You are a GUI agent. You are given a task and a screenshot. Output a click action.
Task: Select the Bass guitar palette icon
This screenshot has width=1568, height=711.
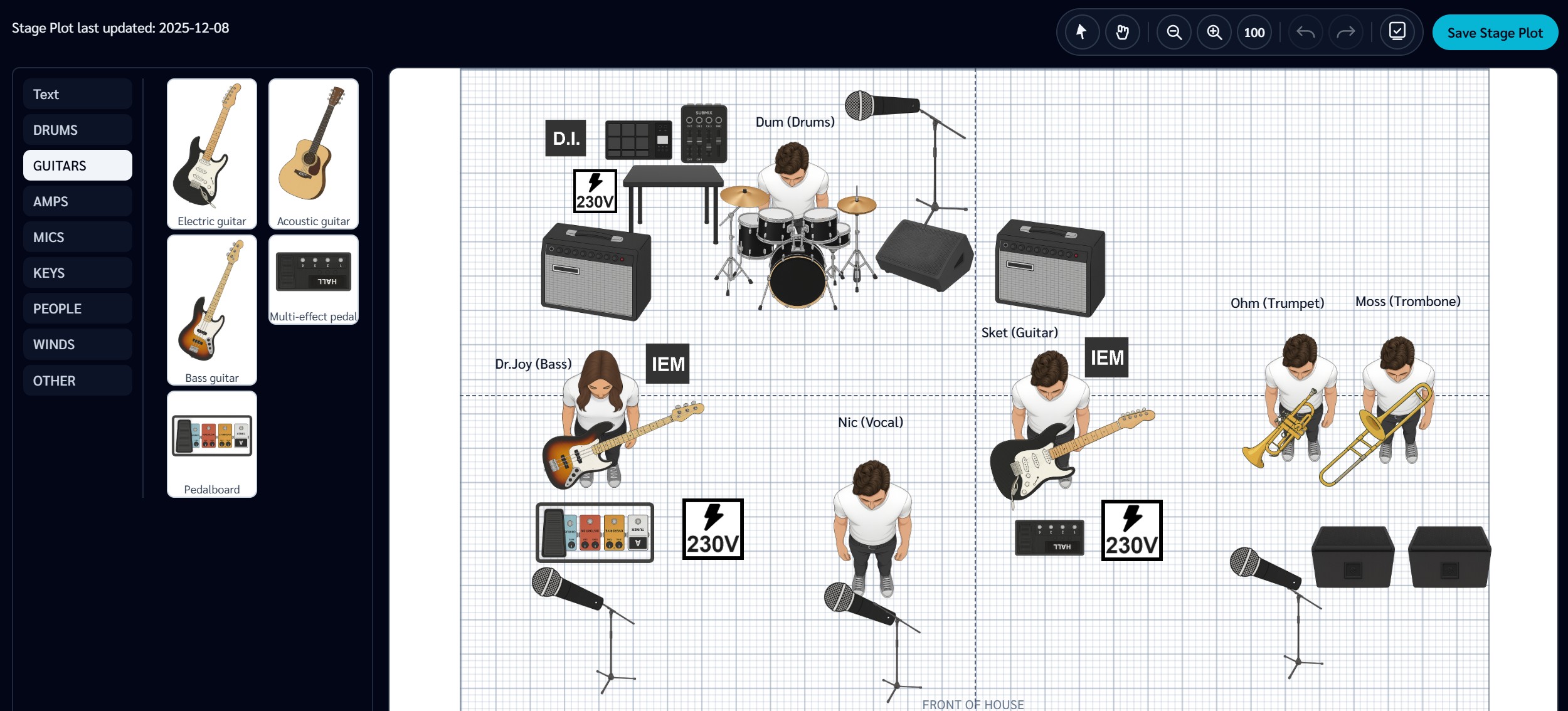[x=211, y=307]
